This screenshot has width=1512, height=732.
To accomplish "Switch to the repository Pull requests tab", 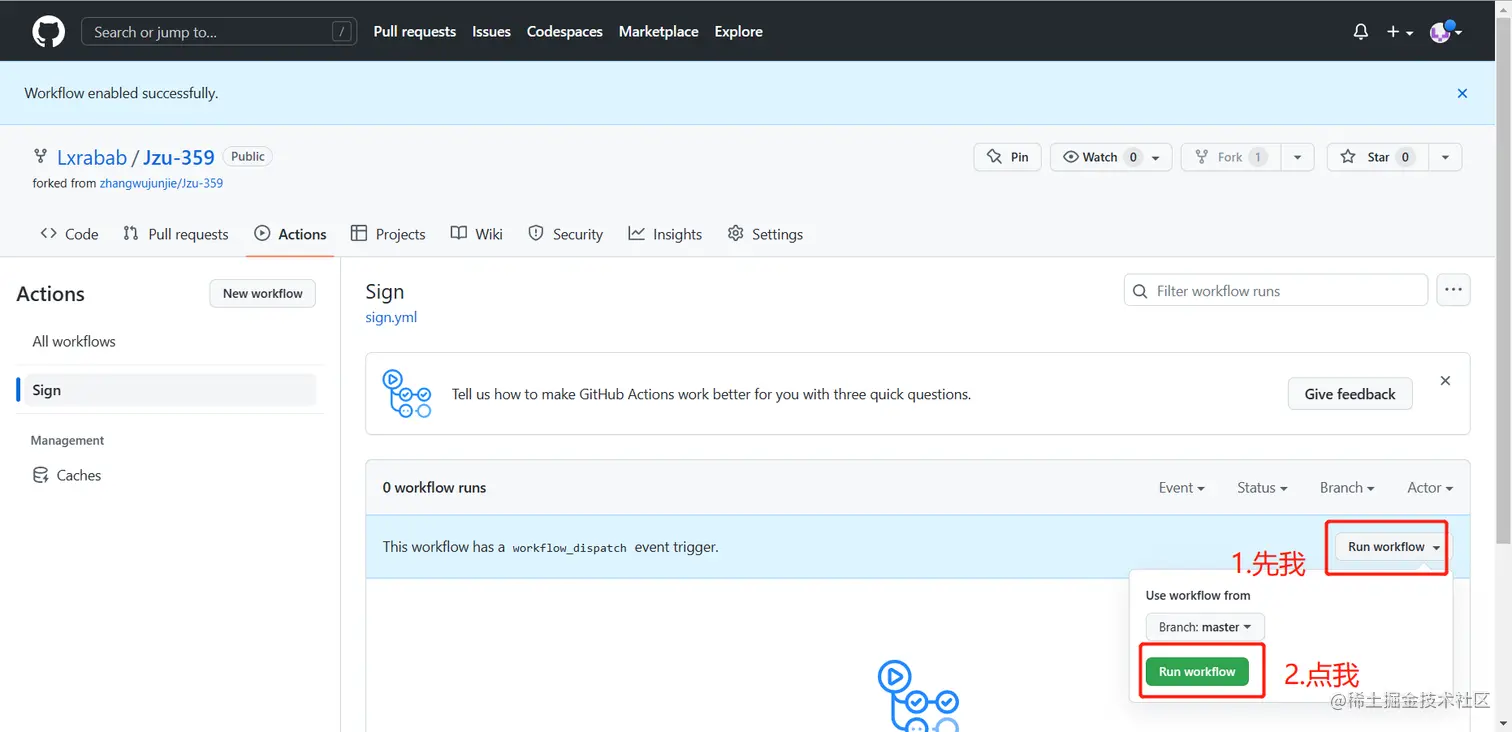I will coord(176,234).
